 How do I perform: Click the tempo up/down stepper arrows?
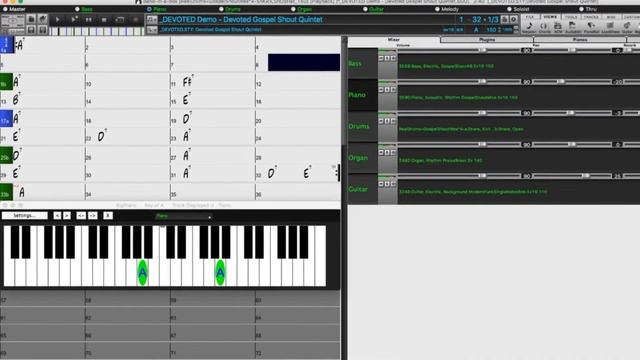499,30
